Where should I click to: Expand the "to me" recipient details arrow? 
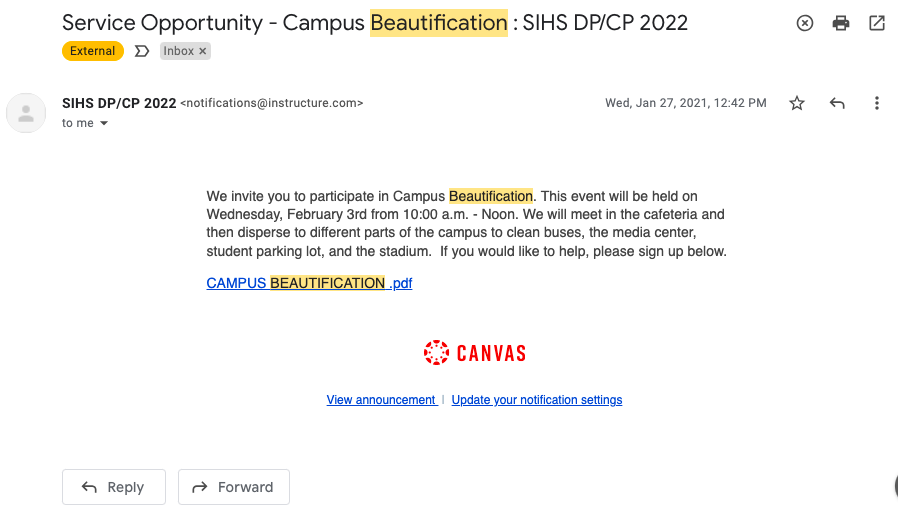[x=104, y=124]
